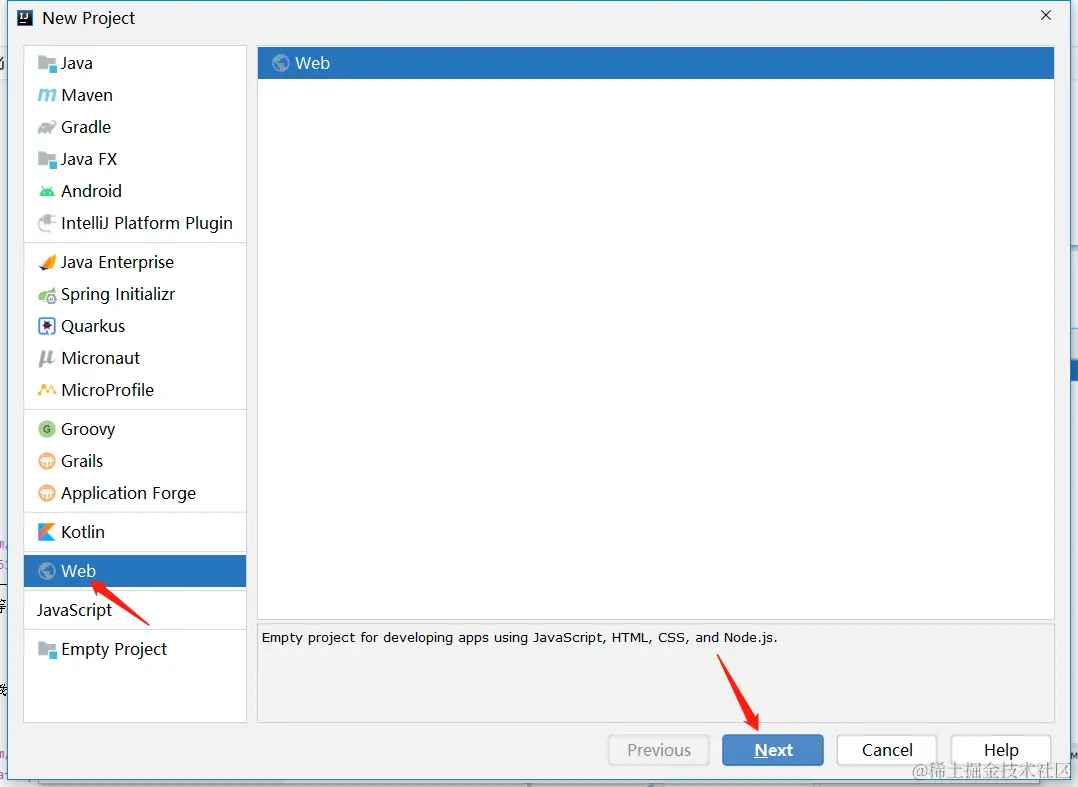Select the Java Enterprise label

pos(117,262)
